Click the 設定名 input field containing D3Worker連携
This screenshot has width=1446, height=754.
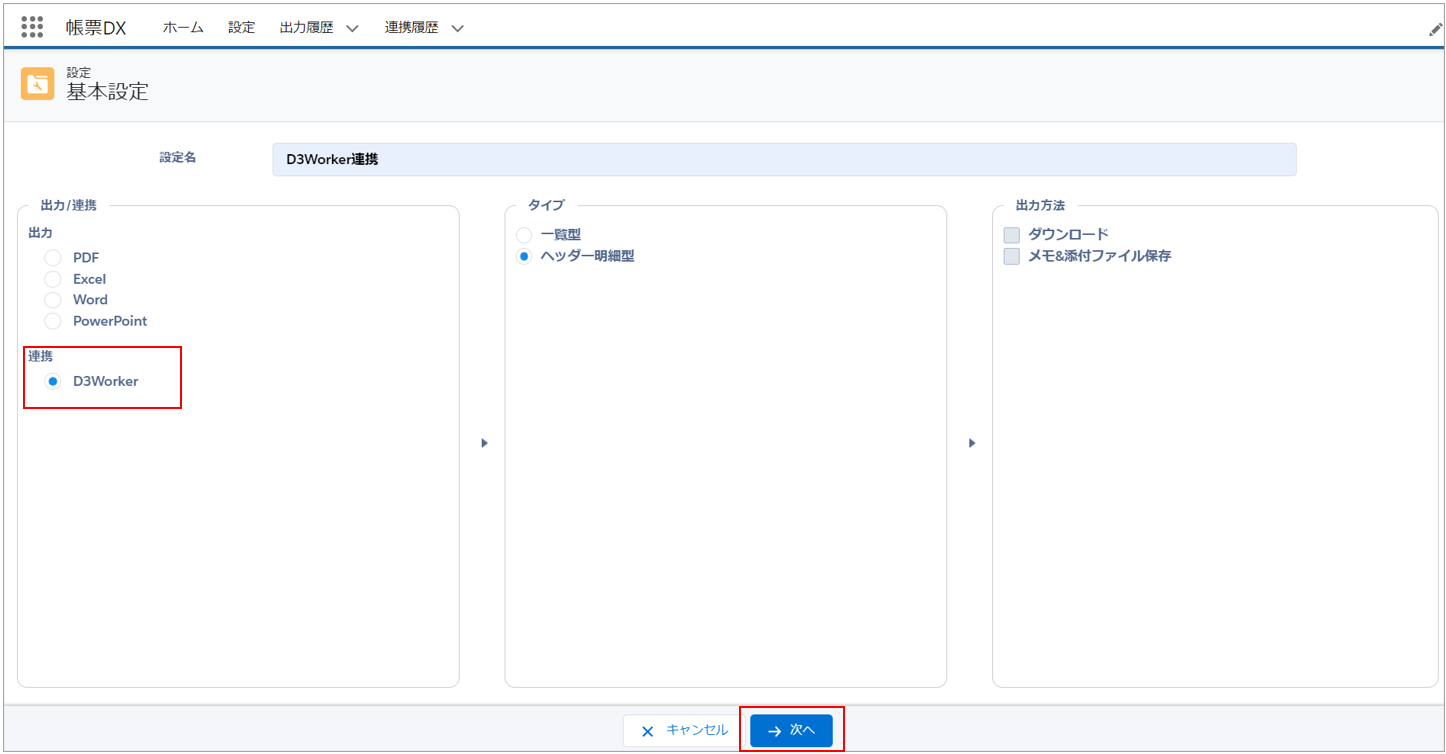(x=784, y=159)
